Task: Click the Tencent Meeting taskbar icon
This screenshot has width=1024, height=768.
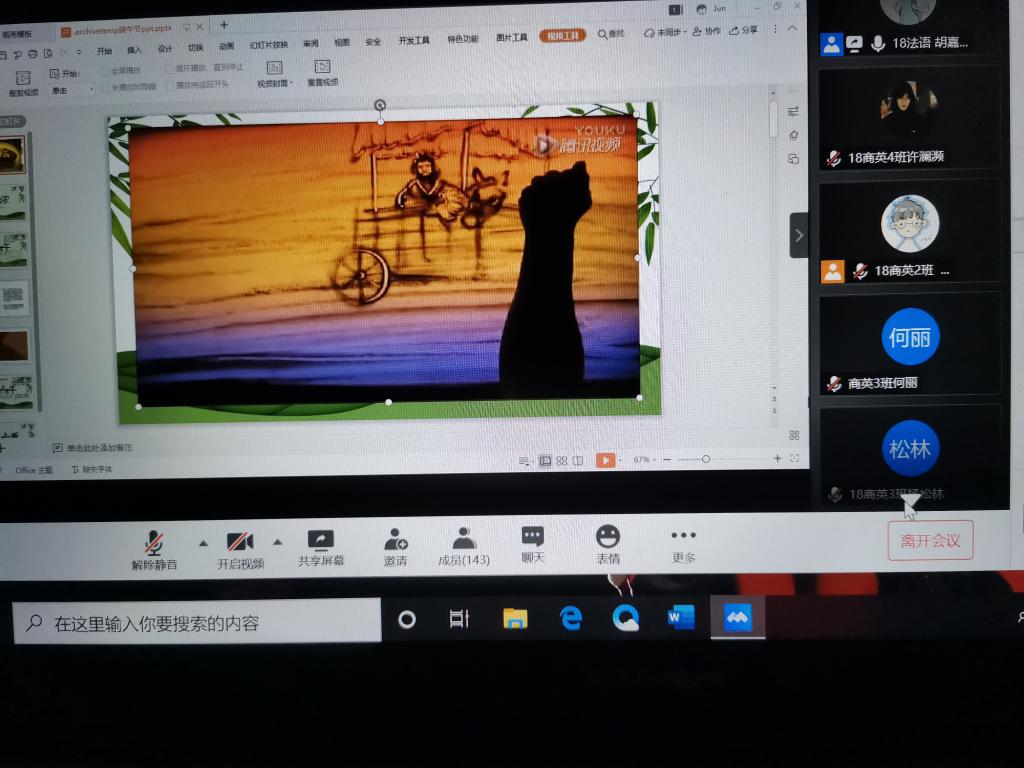Action: point(737,616)
